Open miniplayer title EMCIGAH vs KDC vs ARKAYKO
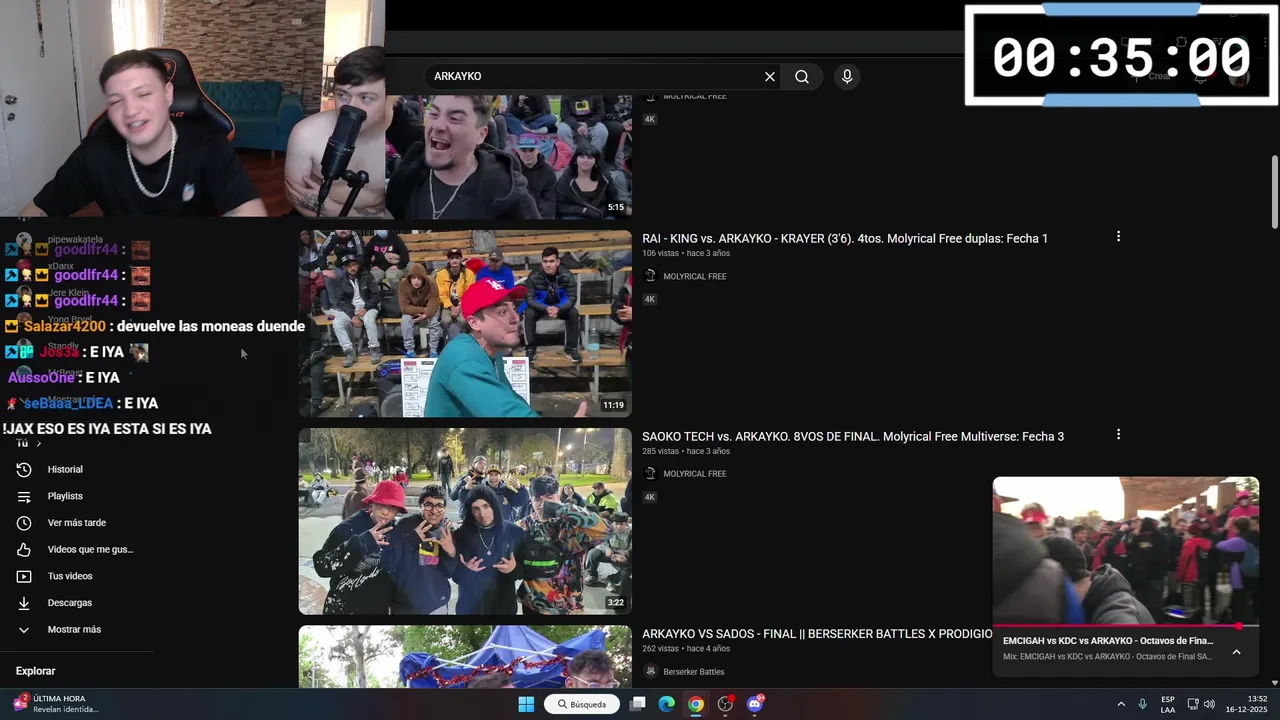Viewport: 1280px width, 720px height. point(1108,640)
